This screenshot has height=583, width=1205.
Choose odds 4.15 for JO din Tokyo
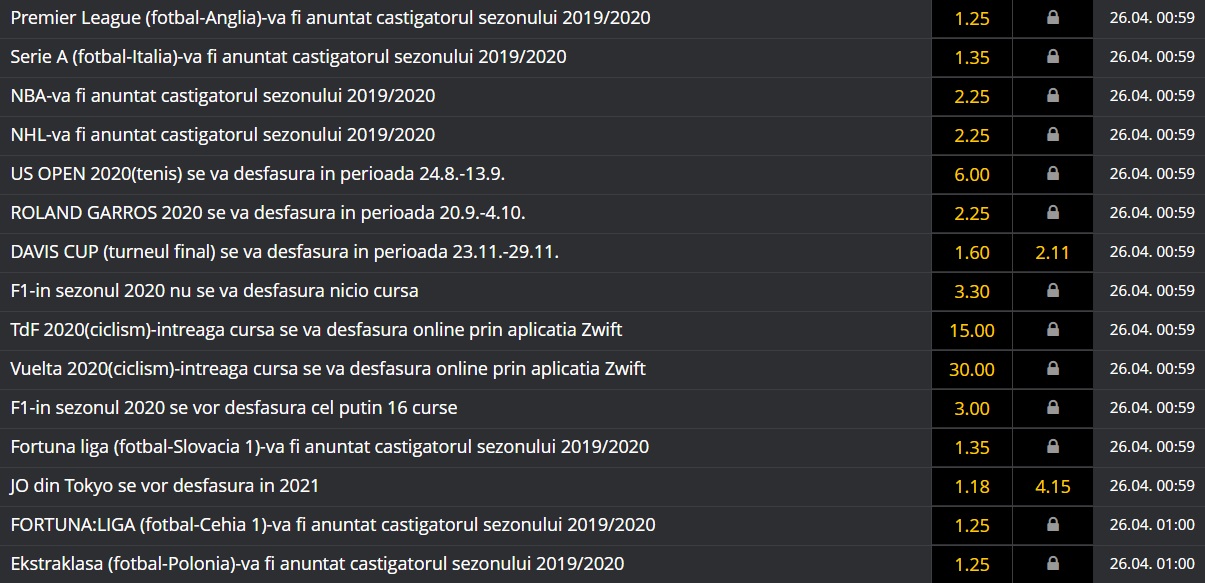(x=1052, y=486)
